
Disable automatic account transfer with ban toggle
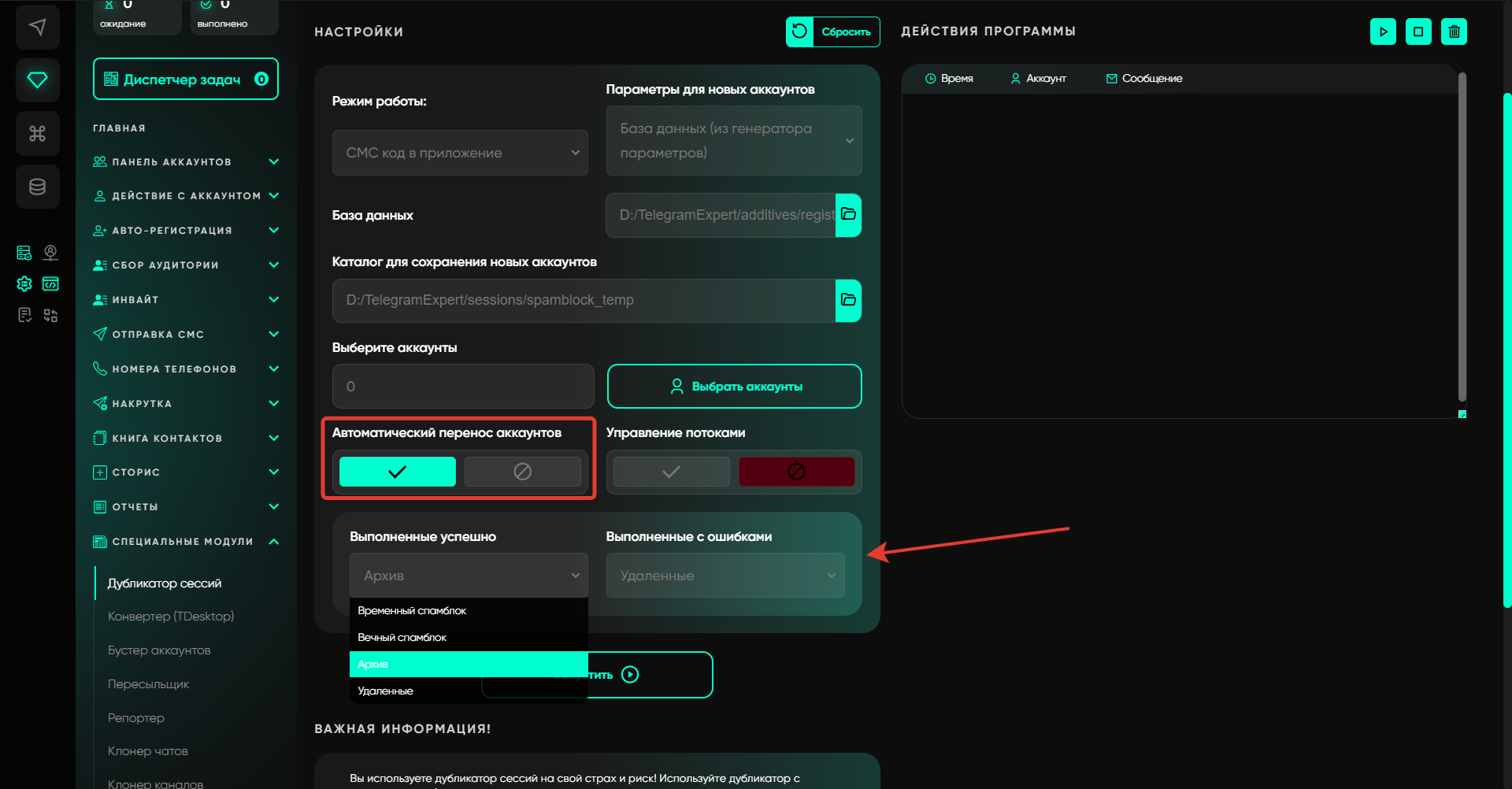click(x=522, y=472)
